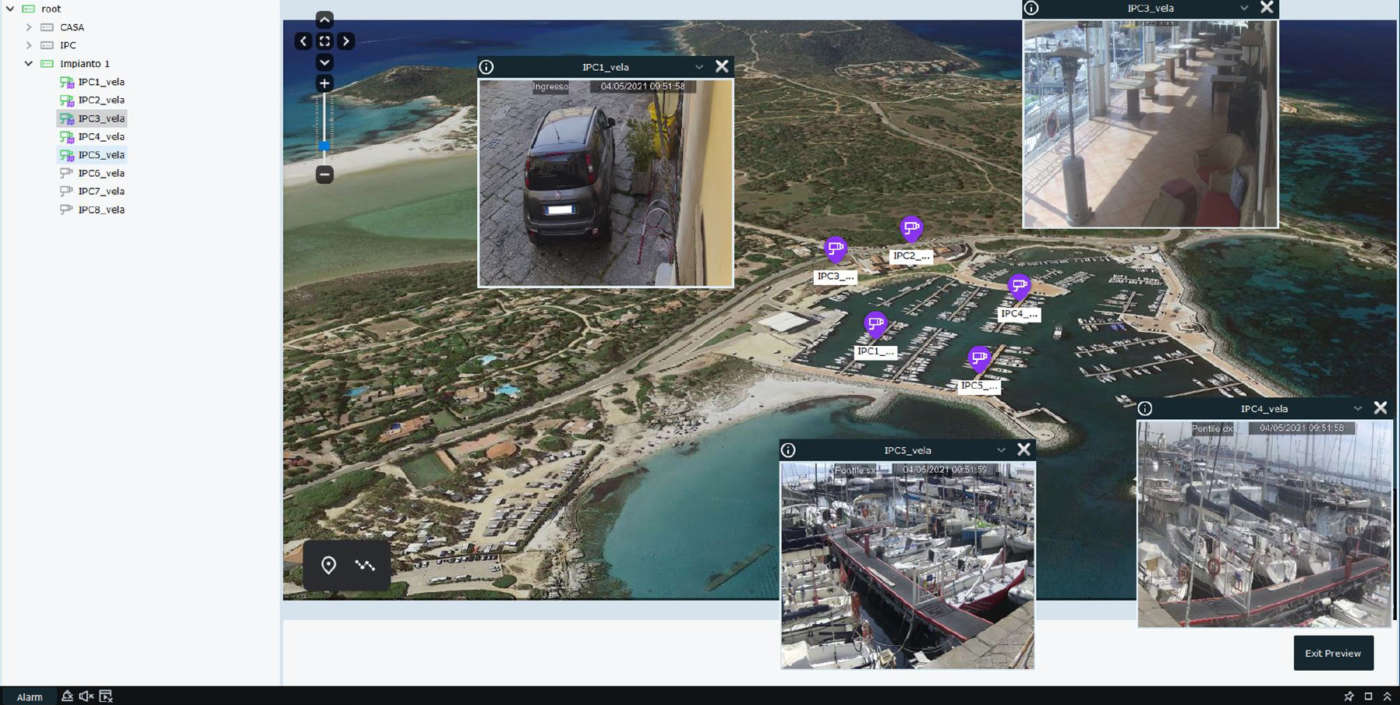Viewport: 1400px width, 705px height.
Task: Select the polyline path tool
Action: pyautogui.click(x=365, y=566)
